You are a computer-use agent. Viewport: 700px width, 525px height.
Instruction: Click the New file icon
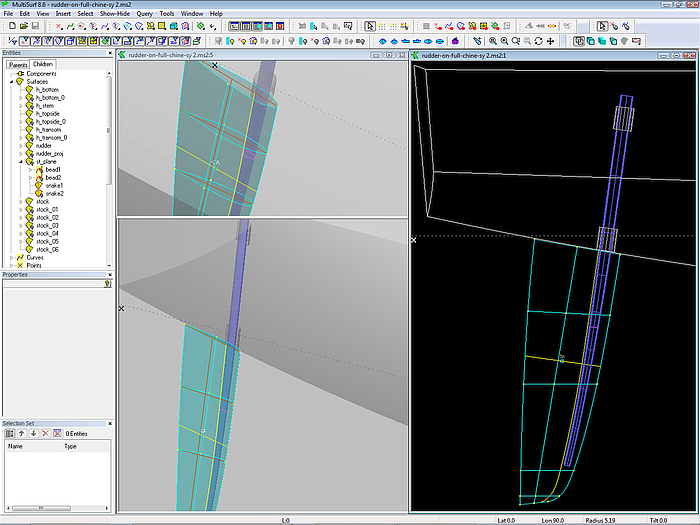coord(10,26)
